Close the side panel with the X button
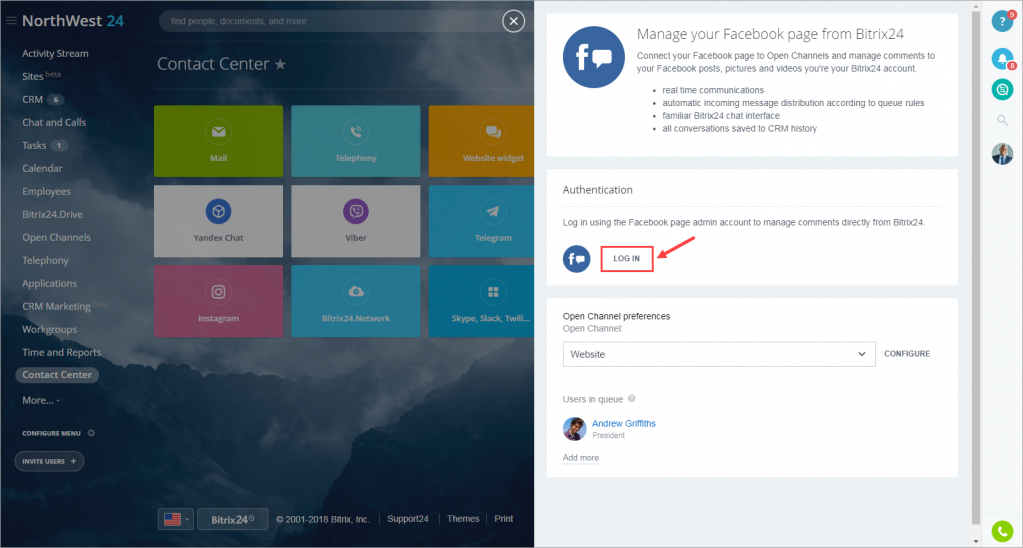The image size is (1023, 548). [x=513, y=22]
